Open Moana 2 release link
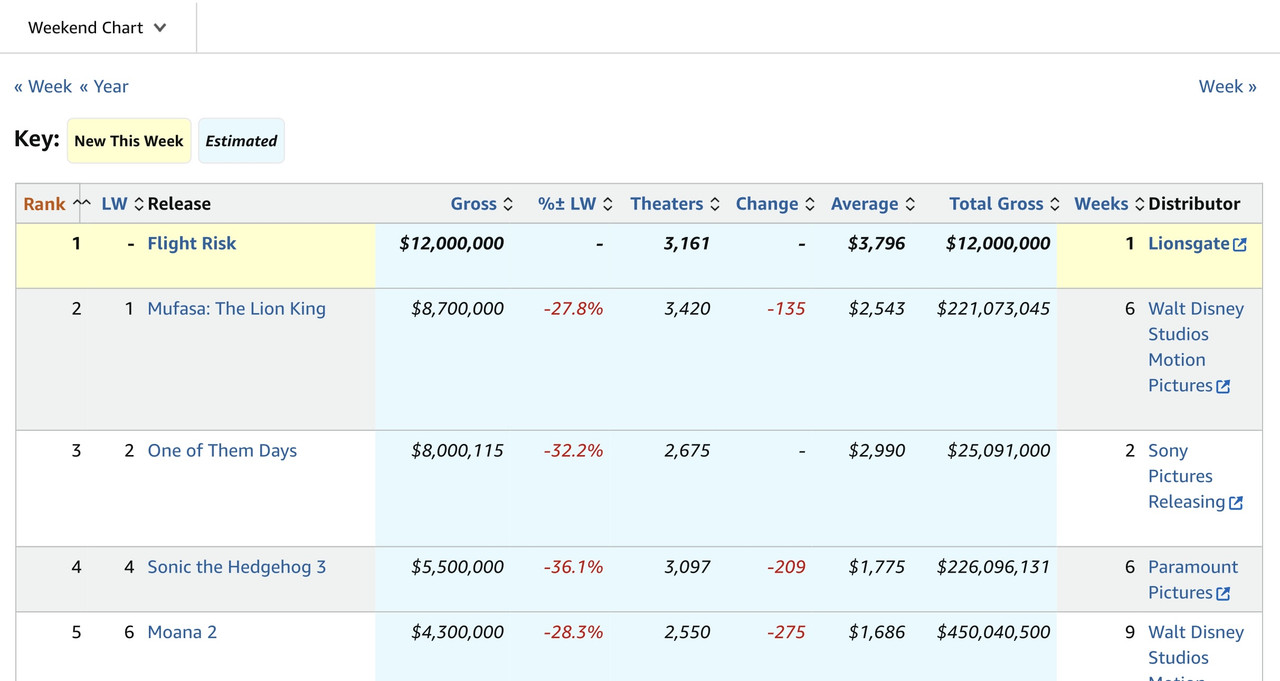The image size is (1280, 681). point(182,633)
